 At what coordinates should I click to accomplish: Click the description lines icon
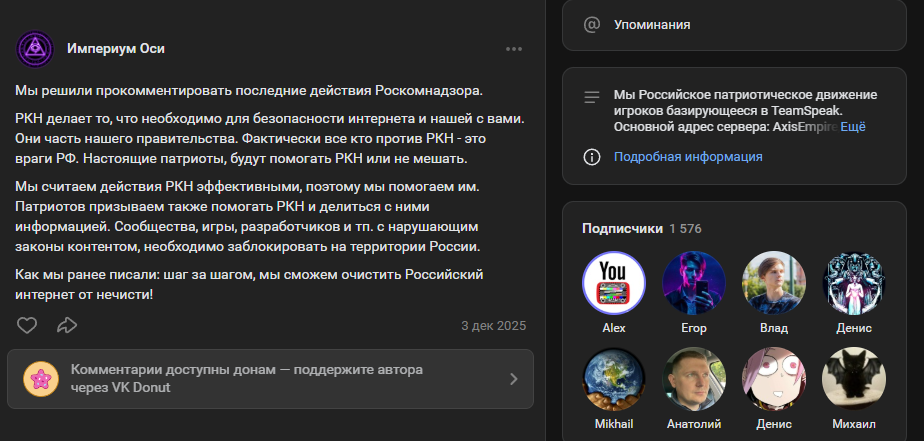[592, 97]
